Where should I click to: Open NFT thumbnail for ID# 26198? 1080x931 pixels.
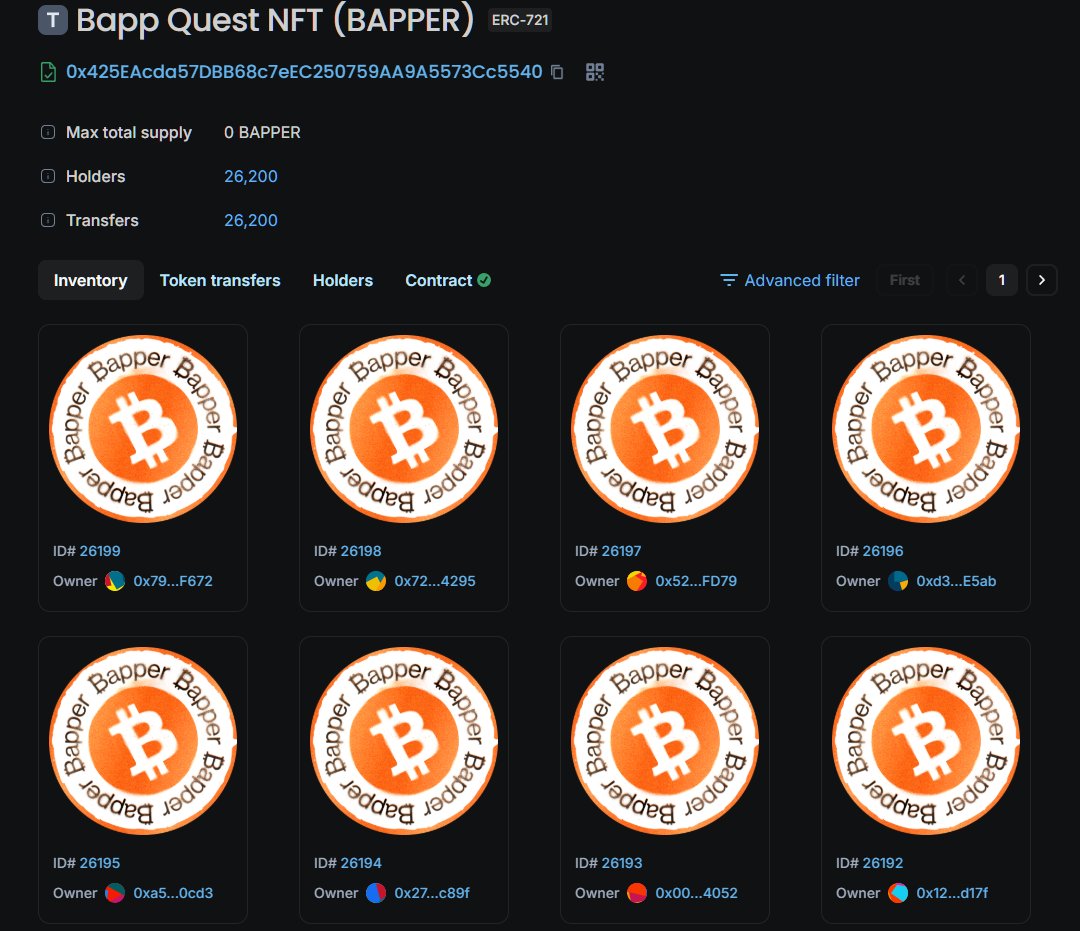tap(404, 428)
